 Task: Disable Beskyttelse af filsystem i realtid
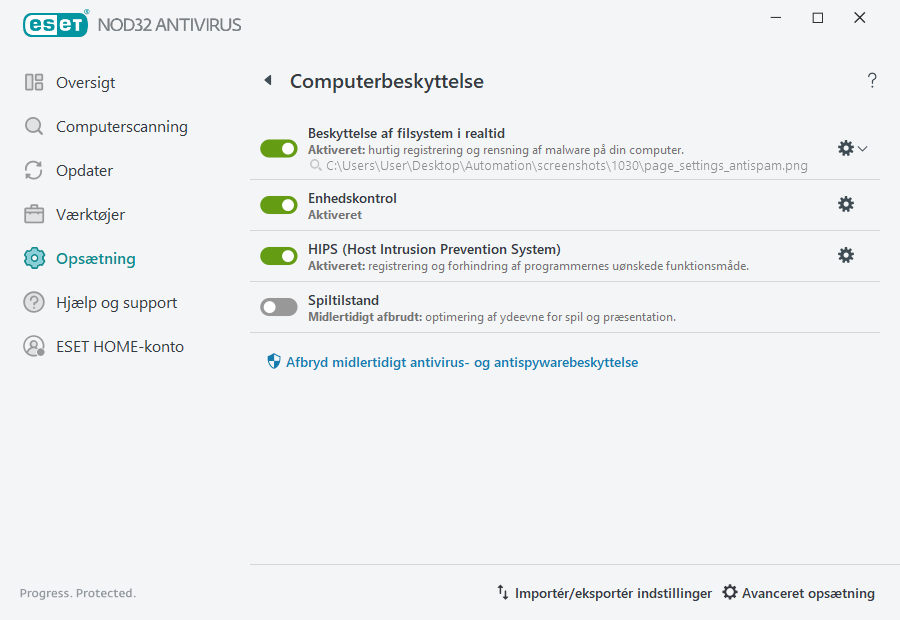point(278,148)
